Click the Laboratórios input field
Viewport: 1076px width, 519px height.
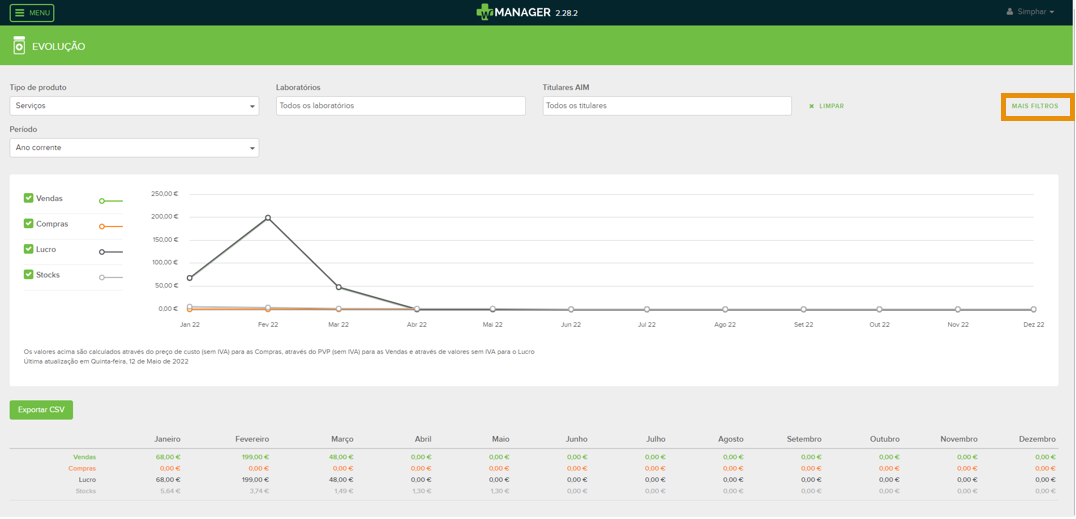pyautogui.click(x=400, y=106)
